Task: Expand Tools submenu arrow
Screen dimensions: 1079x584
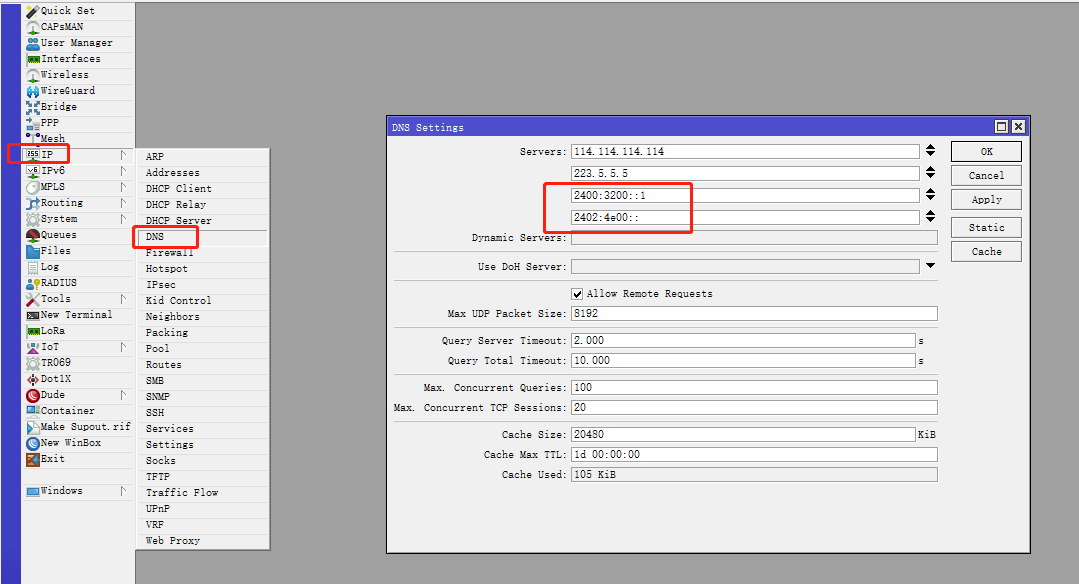Action: coord(123,299)
